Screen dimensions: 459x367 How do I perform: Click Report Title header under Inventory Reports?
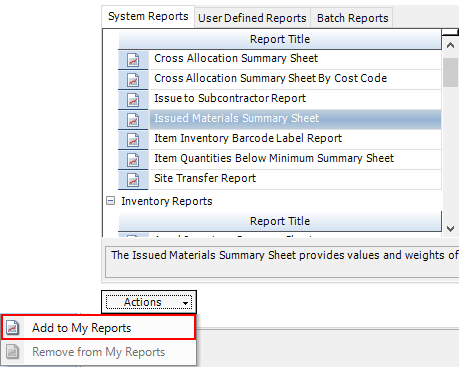[x=280, y=221]
